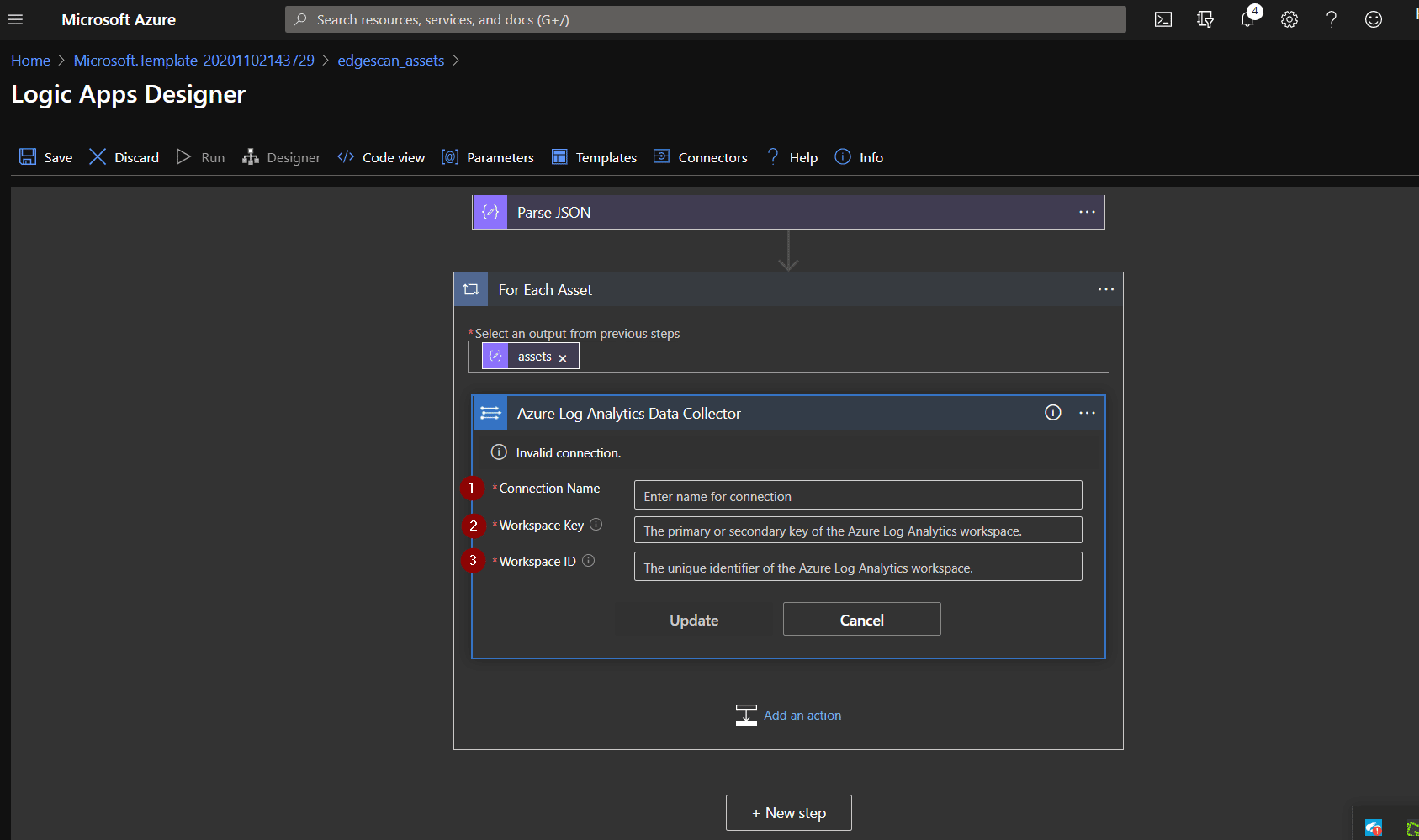This screenshot has height=840, width=1419.
Task: Open Directory and subscription filter icon
Action: pos(1205,19)
